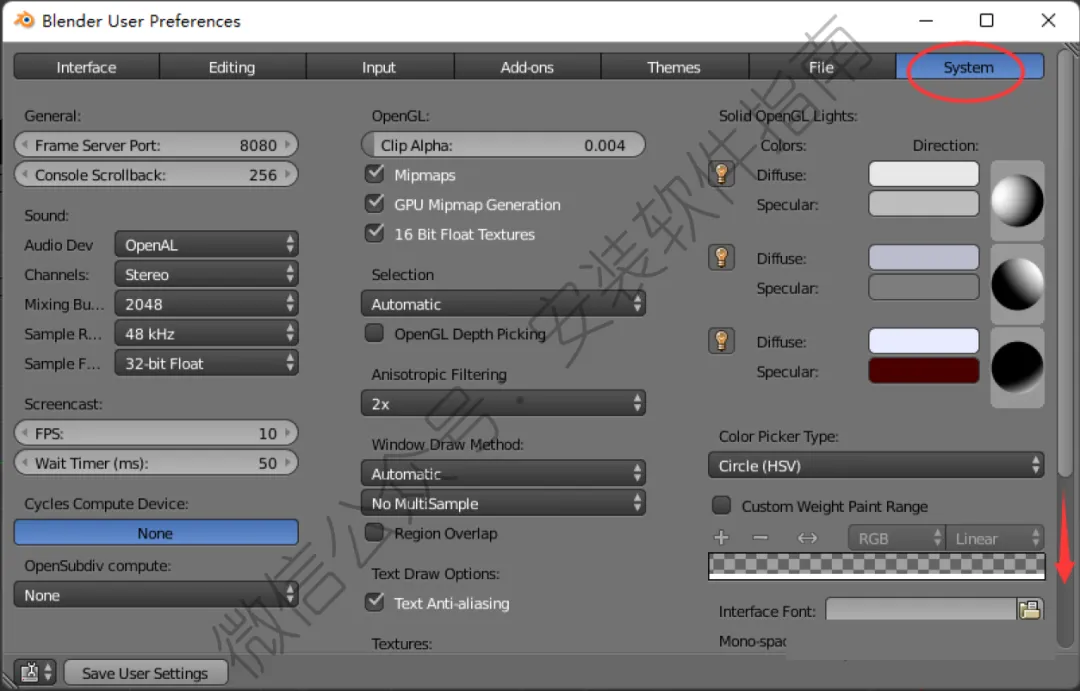Toggle the first solid OpenGL light bulb icon
This screenshot has width=1080, height=691.
coord(721,174)
